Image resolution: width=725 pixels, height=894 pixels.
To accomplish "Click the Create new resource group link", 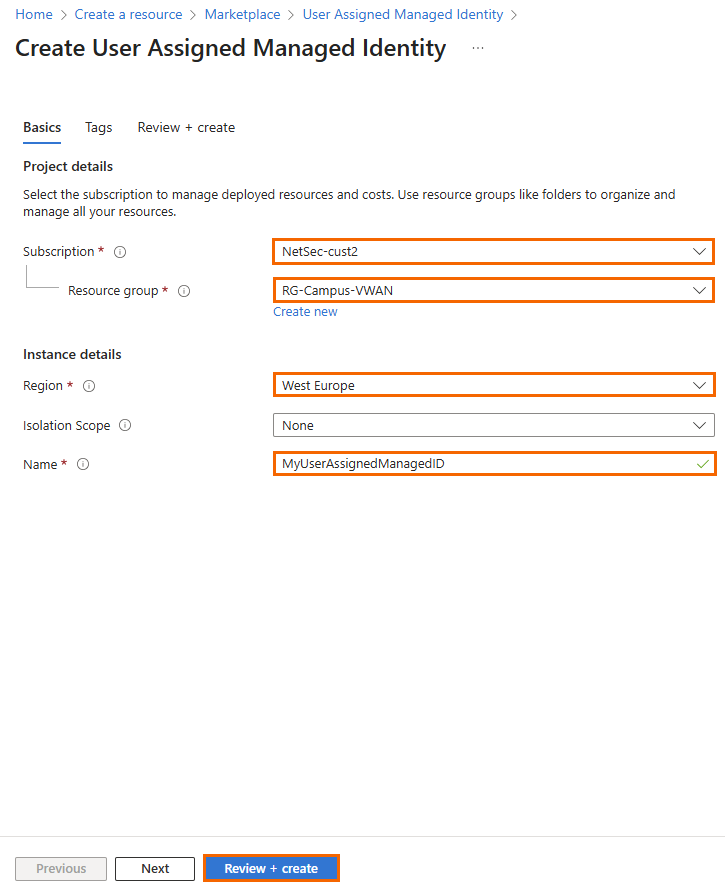I will click(x=305, y=311).
